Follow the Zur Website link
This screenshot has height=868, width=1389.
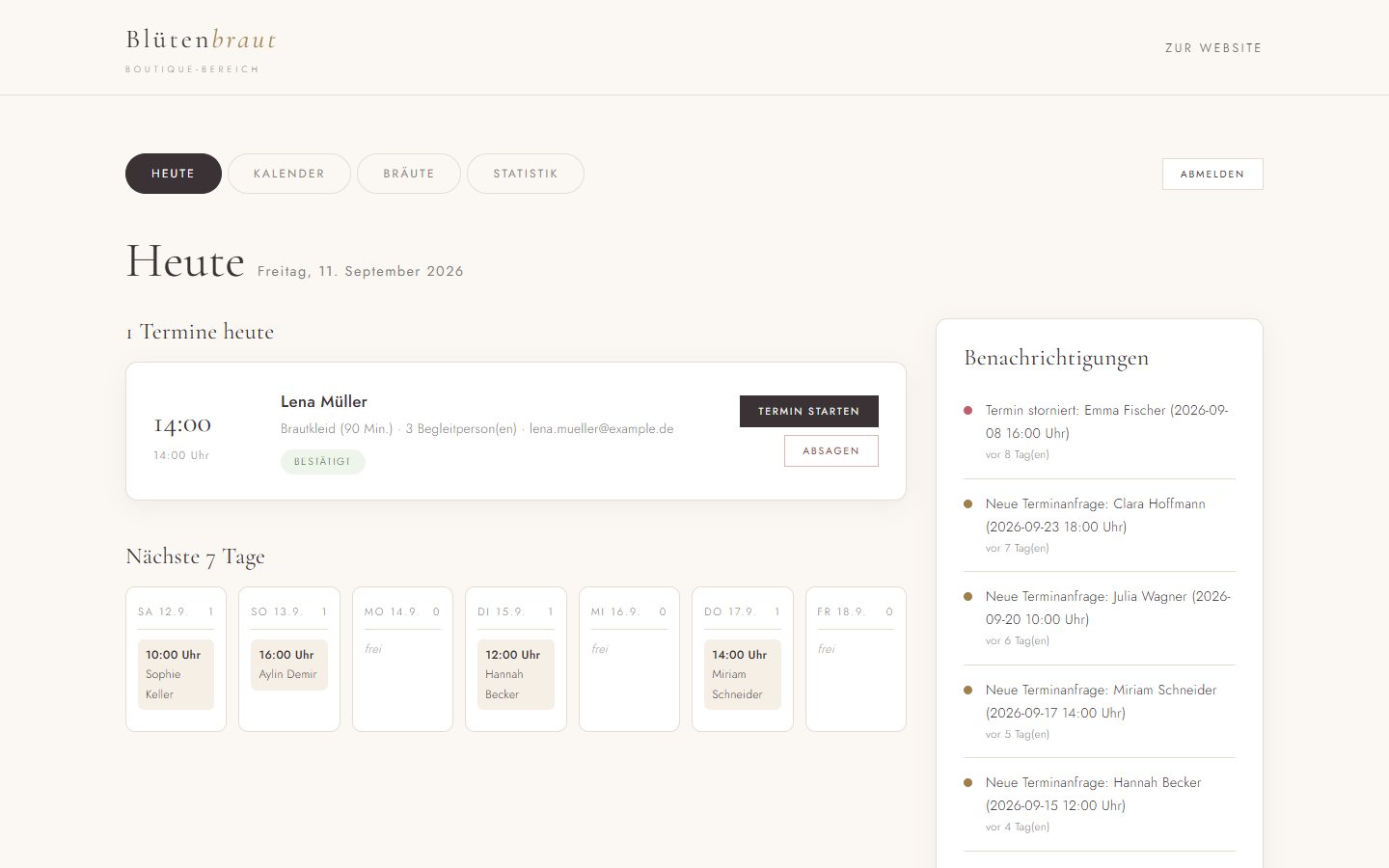tap(1213, 47)
